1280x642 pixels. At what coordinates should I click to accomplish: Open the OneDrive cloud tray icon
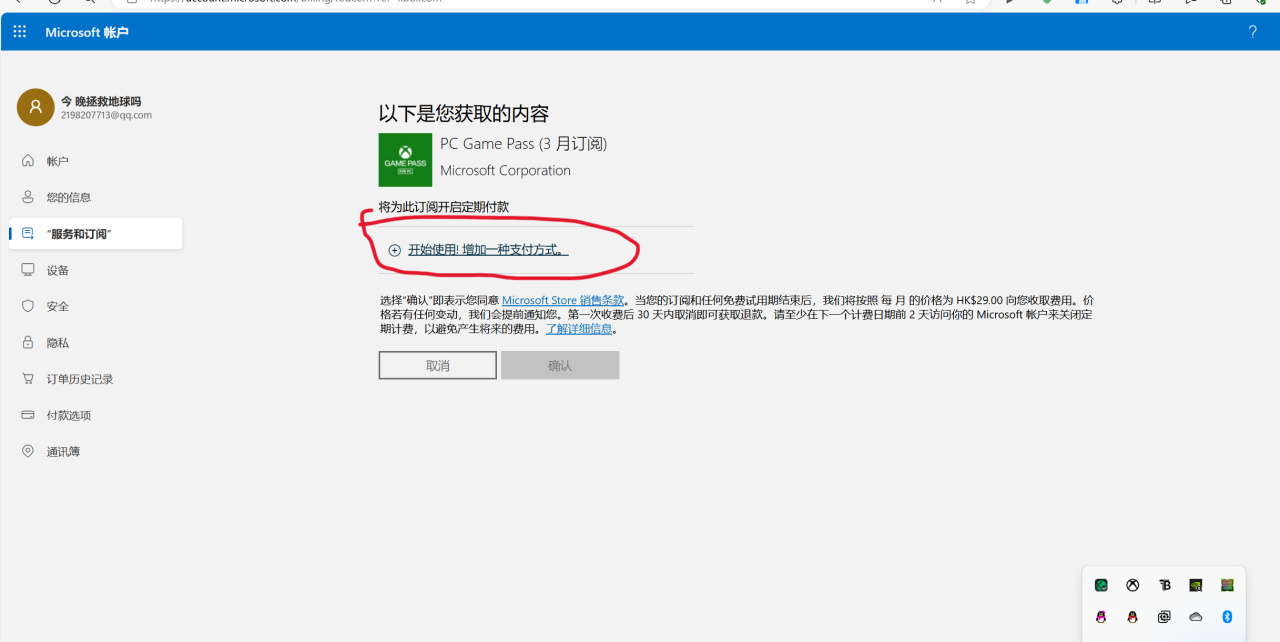[x=1195, y=617]
